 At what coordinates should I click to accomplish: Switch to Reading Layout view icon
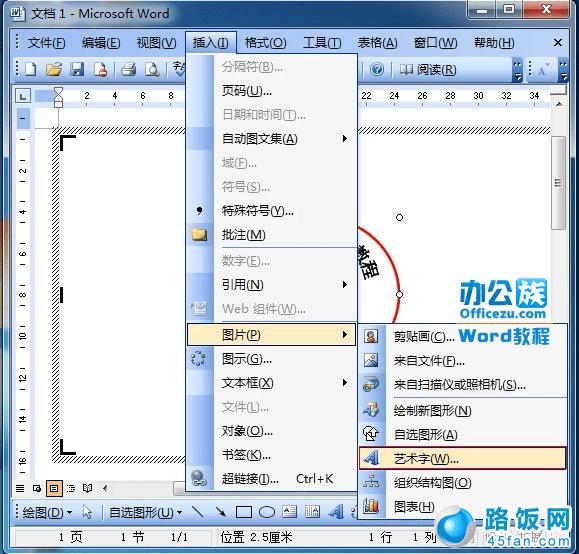click(88, 489)
